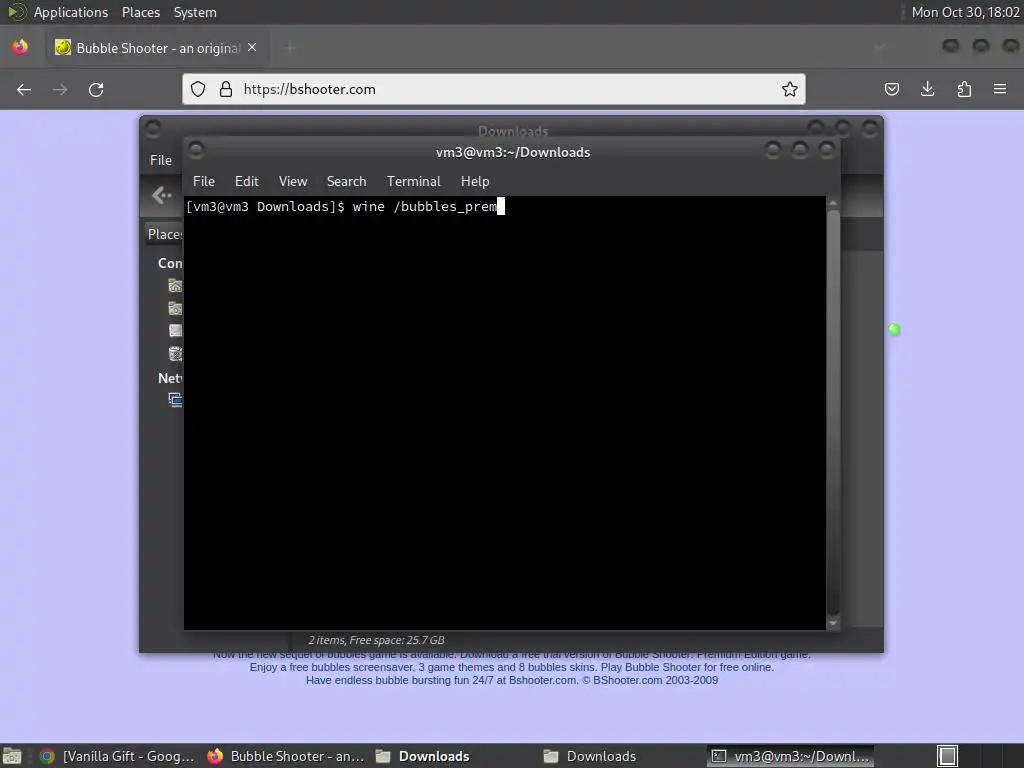Image resolution: width=1024 pixels, height=768 pixels.
Task: Open the View menu in terminal window
Action: point(293,181)
